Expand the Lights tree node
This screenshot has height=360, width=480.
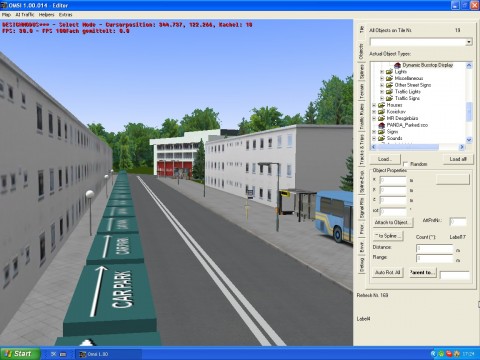coord(382,72)
